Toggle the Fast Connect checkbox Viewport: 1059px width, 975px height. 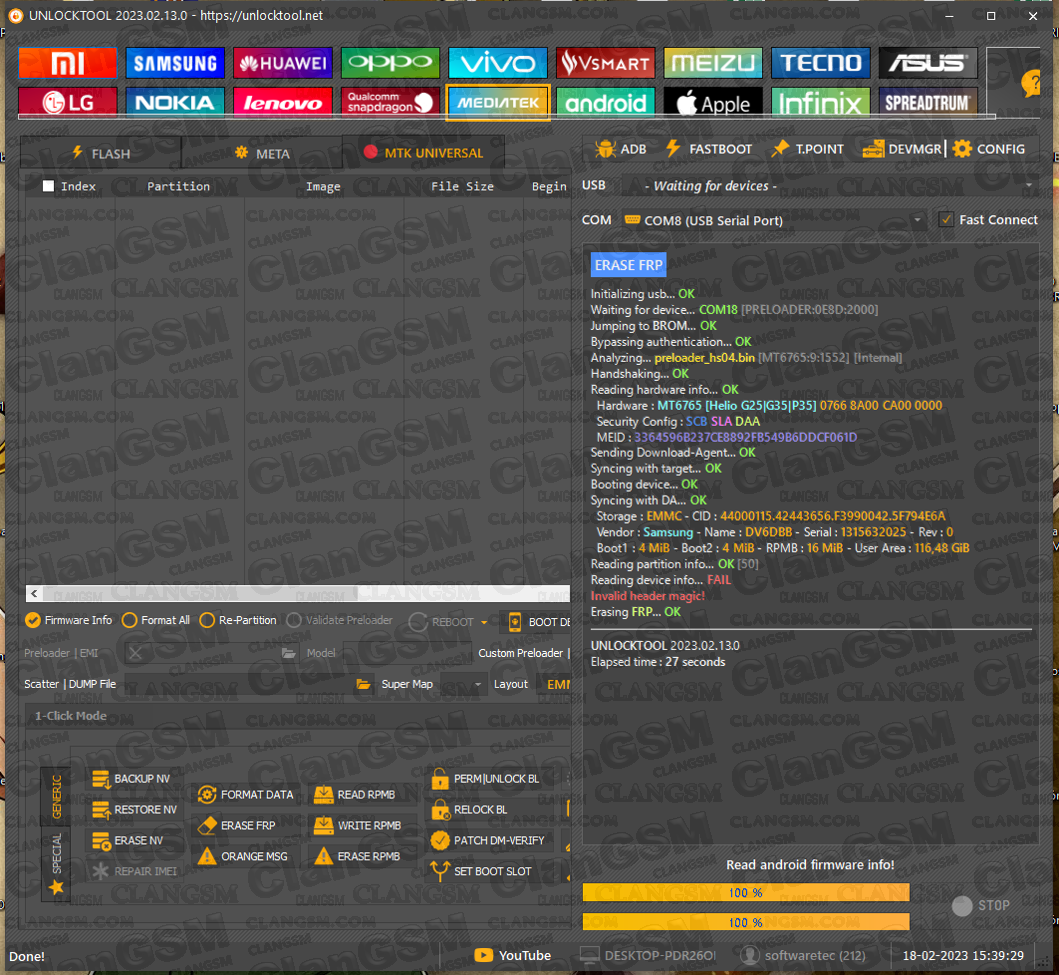(x=945, y=220)
